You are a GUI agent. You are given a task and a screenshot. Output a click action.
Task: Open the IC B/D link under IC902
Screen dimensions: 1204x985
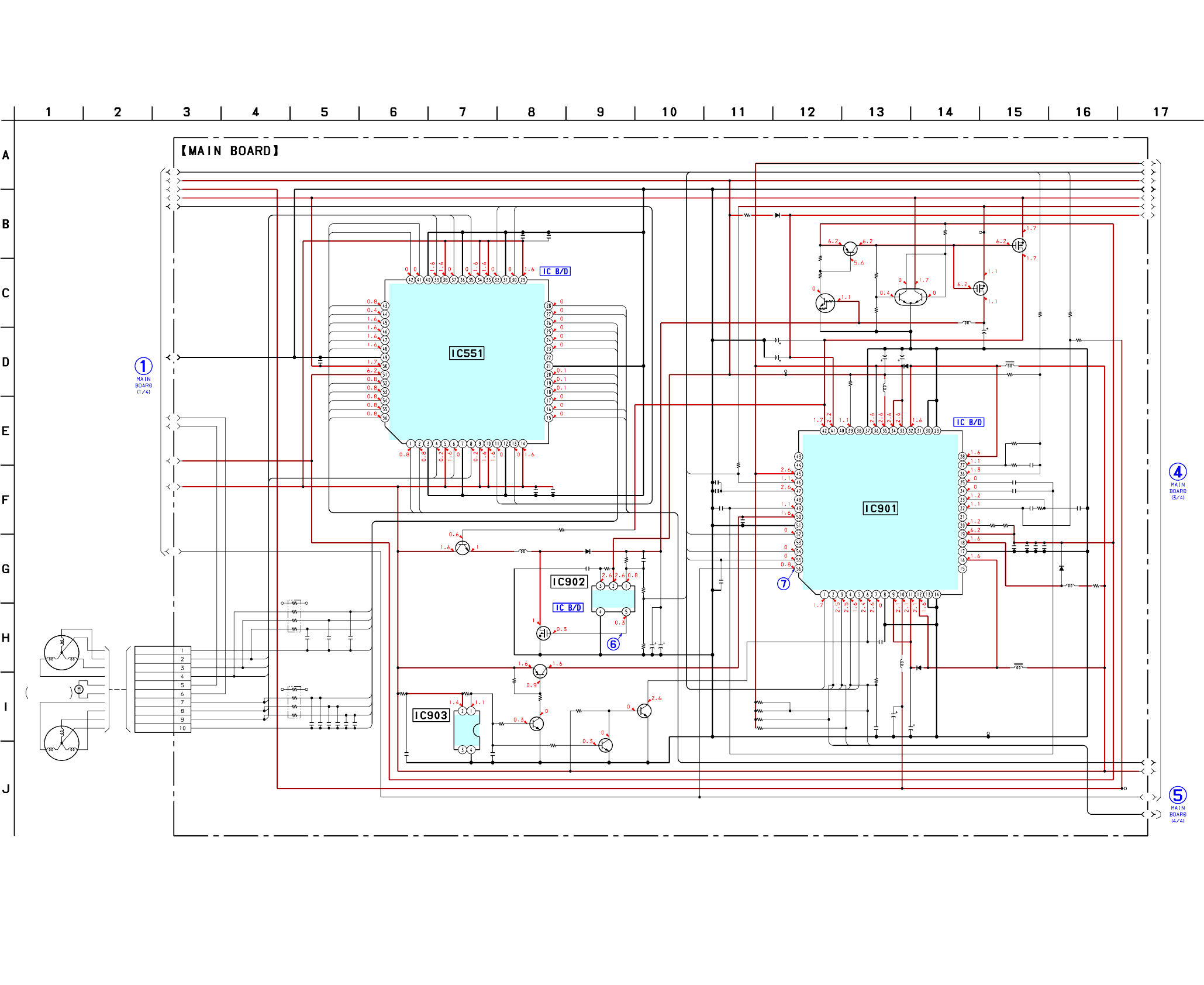pos(568,608)
